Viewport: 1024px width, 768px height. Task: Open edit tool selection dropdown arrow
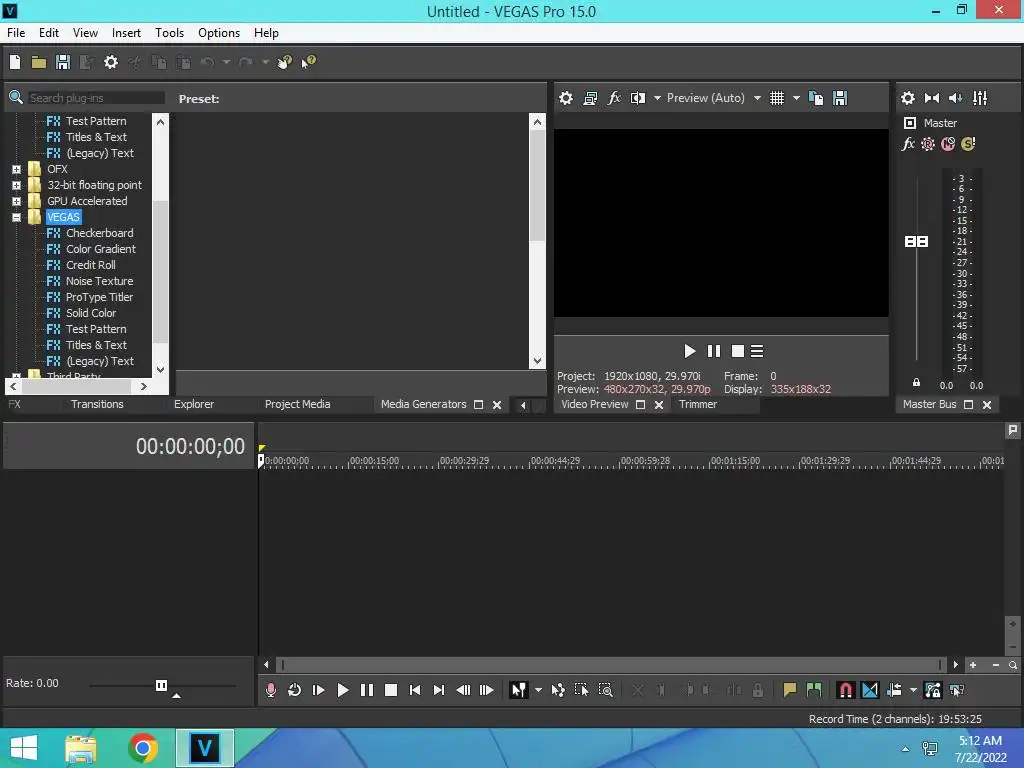(538, 690)
